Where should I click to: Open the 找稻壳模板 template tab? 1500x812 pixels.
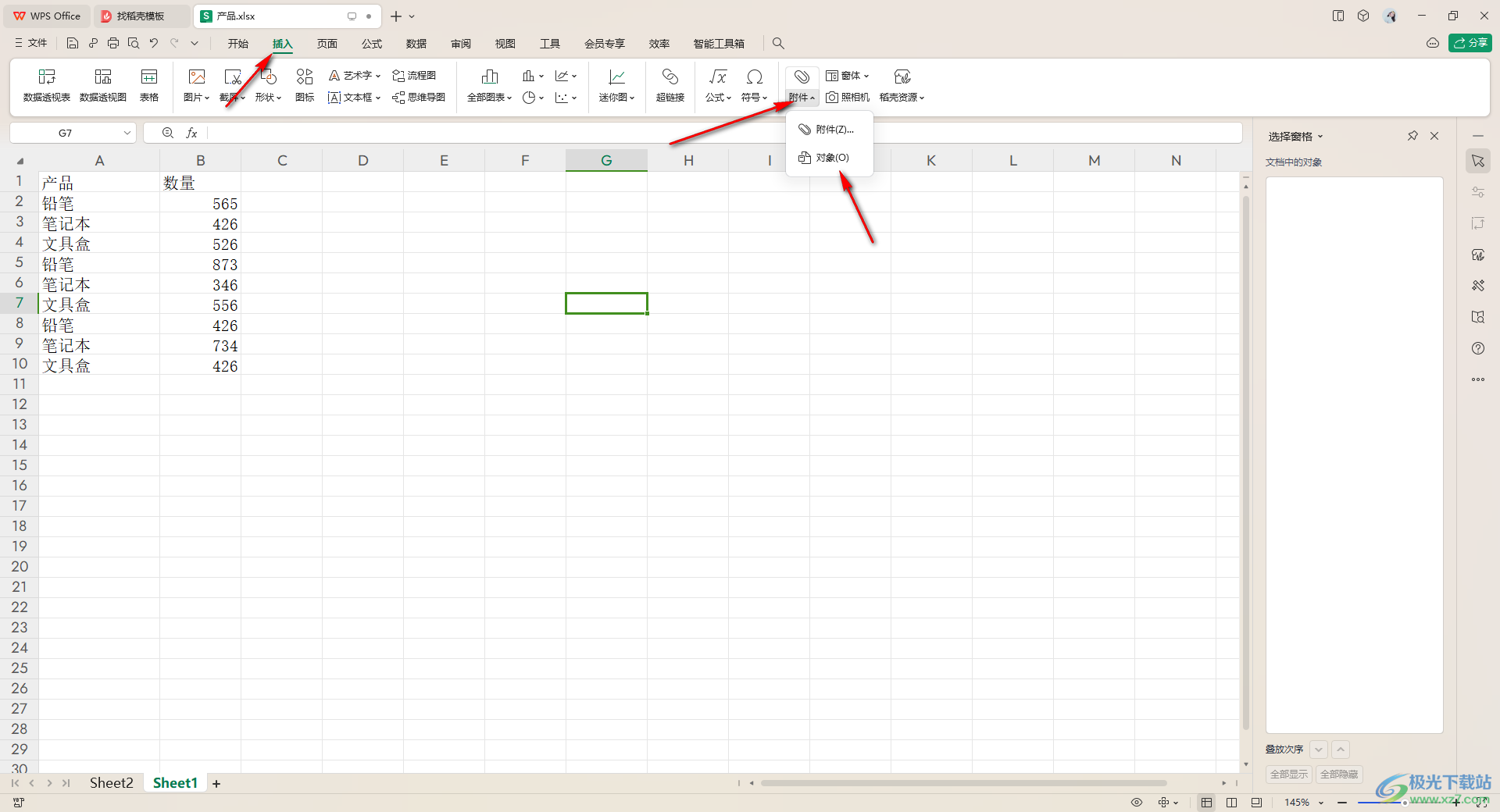point(141,16)
